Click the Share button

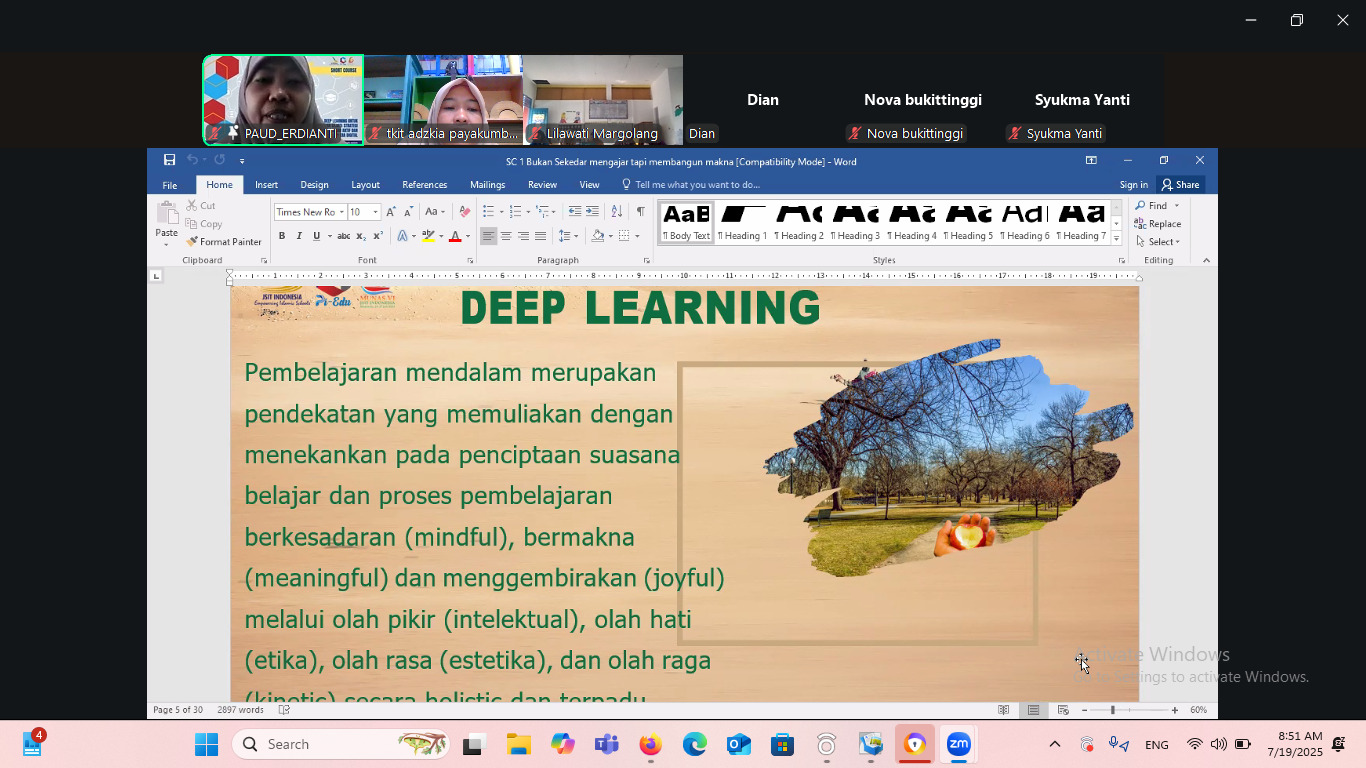point(1180,185)
